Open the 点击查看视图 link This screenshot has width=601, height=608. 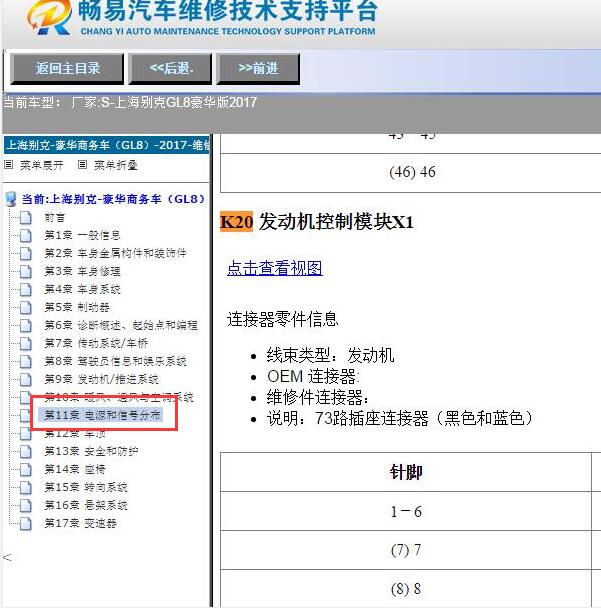pos(275,268)
